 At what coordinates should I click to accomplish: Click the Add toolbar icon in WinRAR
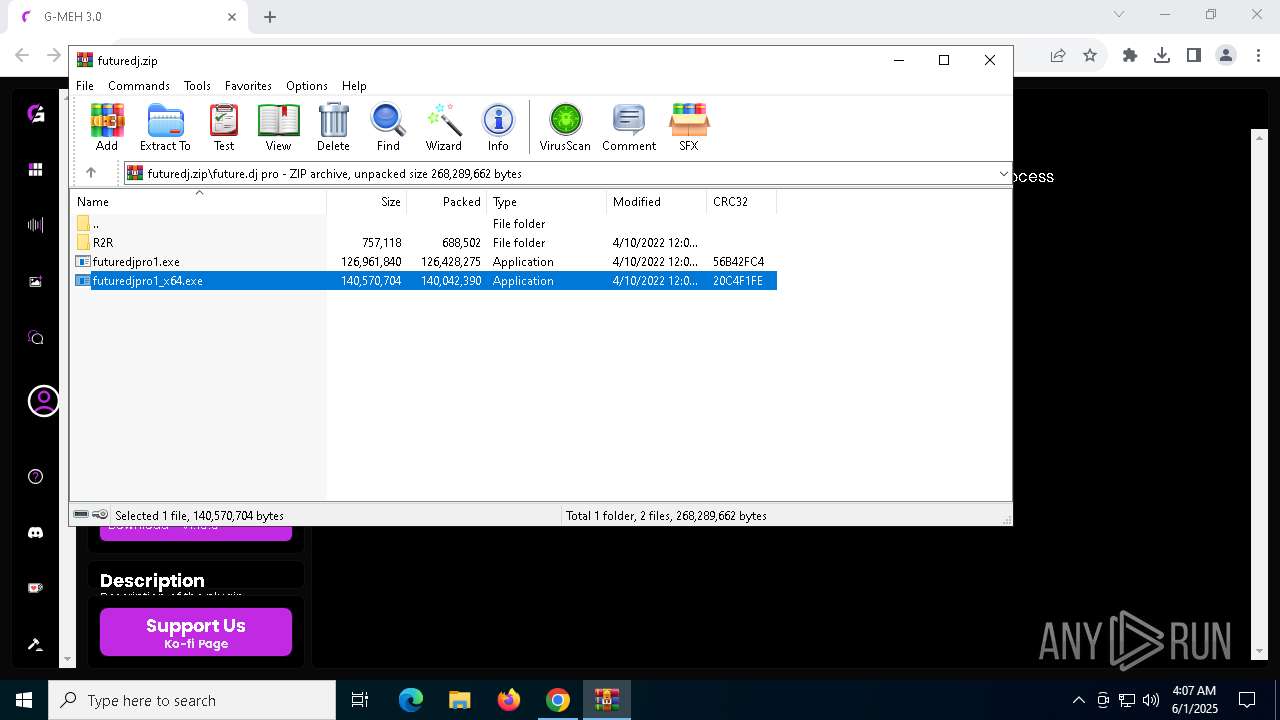107,127
